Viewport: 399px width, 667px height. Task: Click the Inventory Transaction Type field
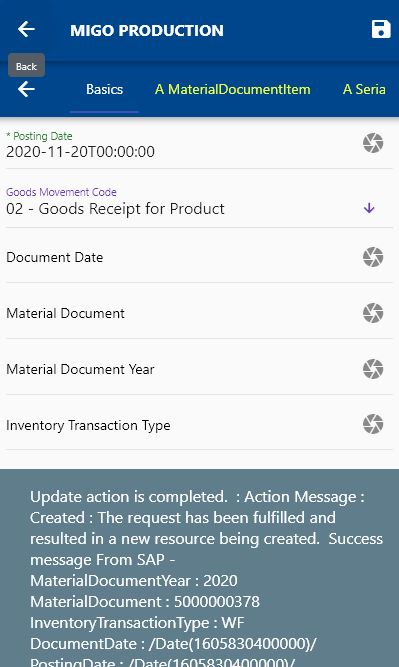tap(181, 425)
